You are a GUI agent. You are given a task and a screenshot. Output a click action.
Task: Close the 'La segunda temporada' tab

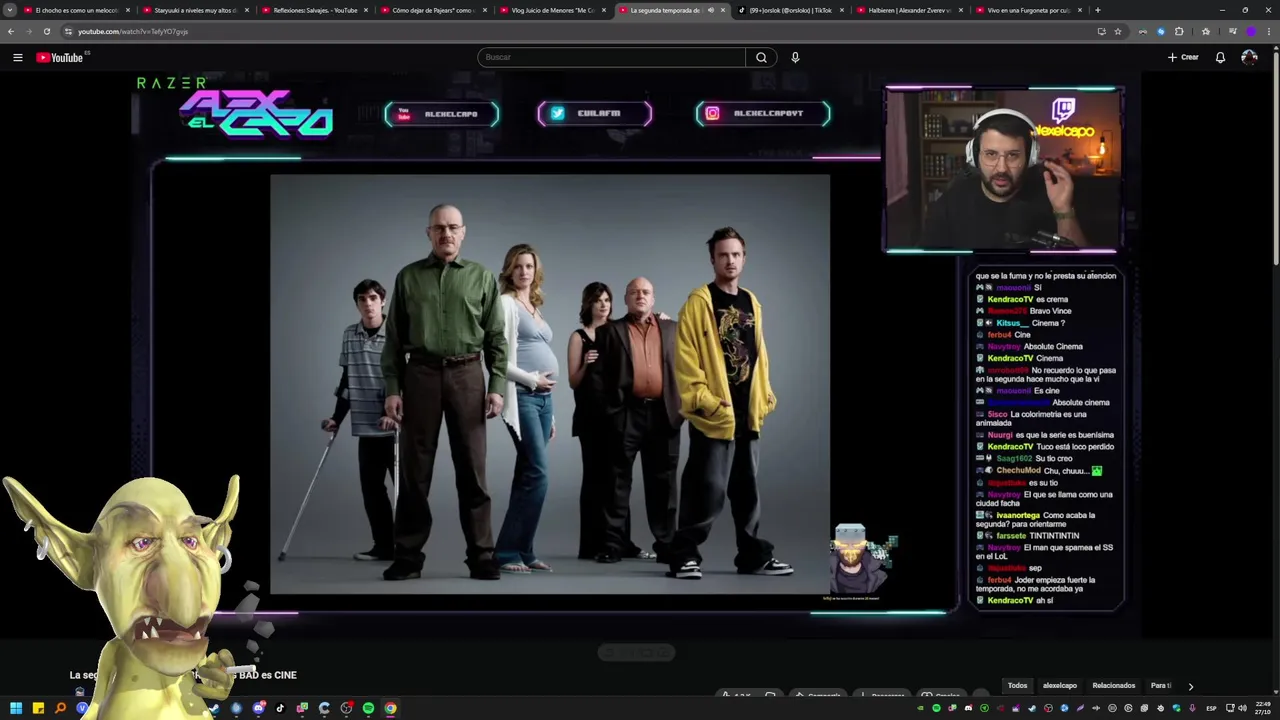coord(723,10)
